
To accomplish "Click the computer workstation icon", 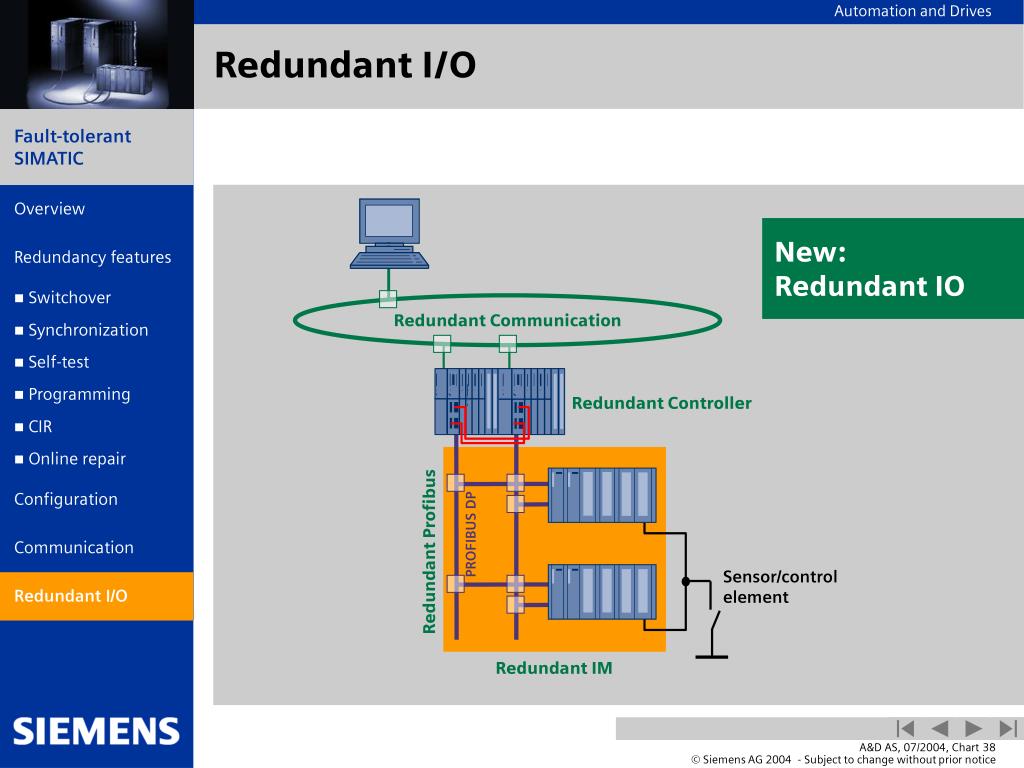I will coord(389,234).
